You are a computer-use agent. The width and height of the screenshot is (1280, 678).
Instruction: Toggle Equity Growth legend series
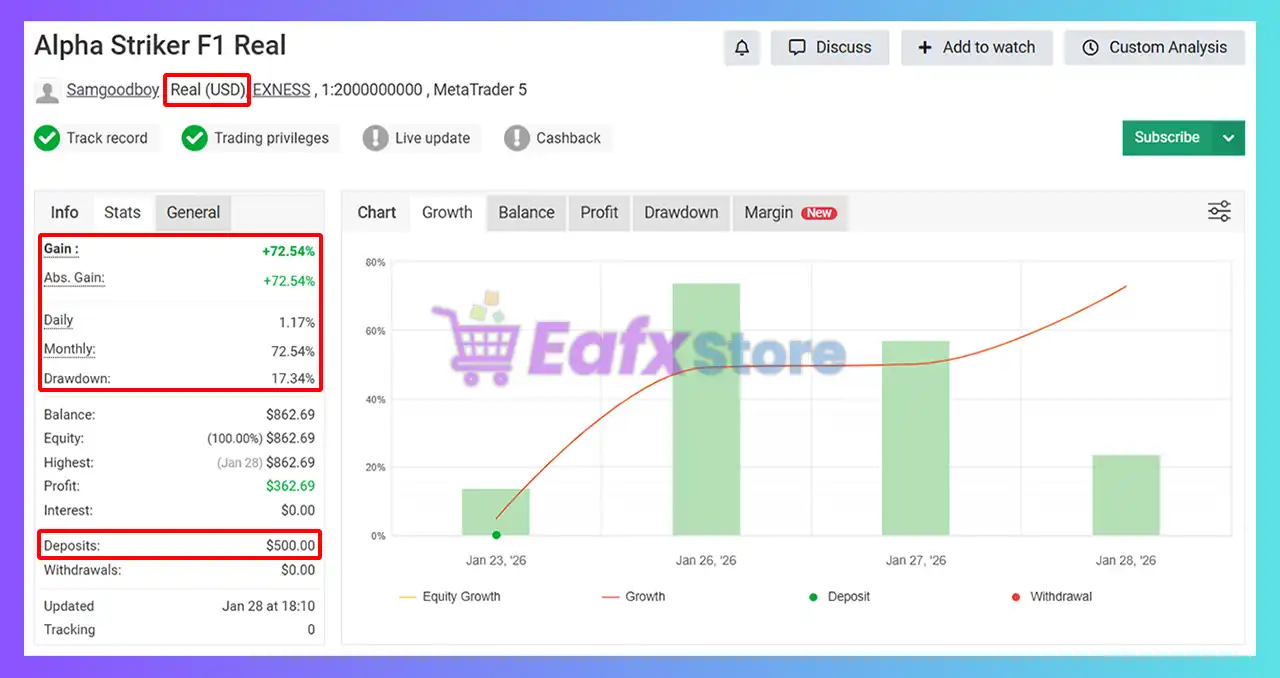pos(450,597)
